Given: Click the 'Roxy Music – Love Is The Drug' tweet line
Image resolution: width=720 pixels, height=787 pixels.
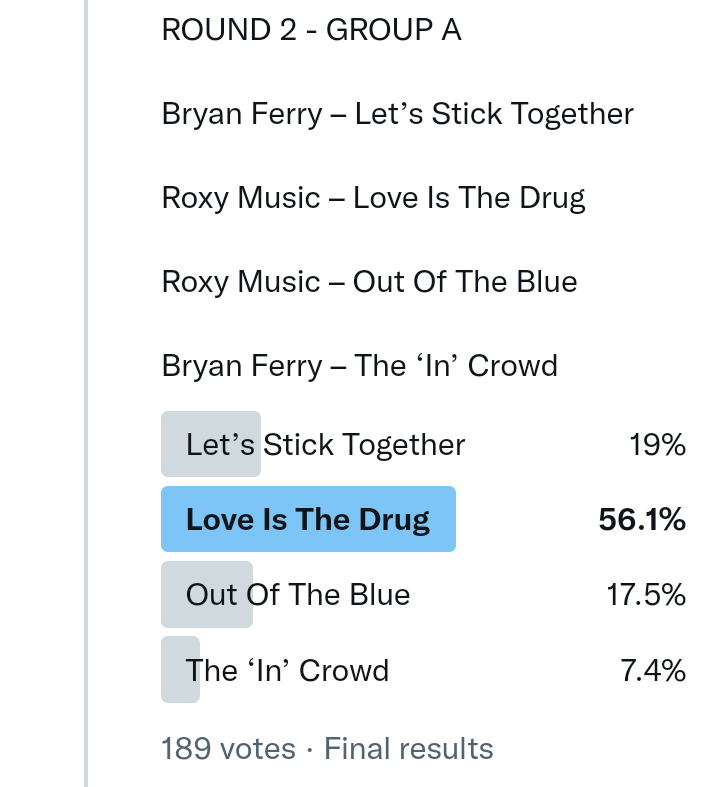Looking at the screenshot, I should coord(373,198).
